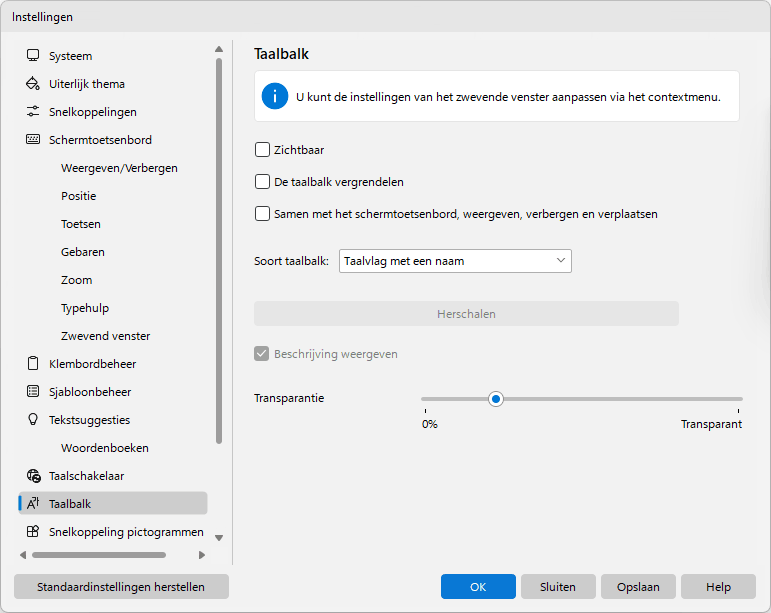This screenshot has height=613, width=771.
Task: Open the Soort taalbalk dropdown
Action: 455,261
